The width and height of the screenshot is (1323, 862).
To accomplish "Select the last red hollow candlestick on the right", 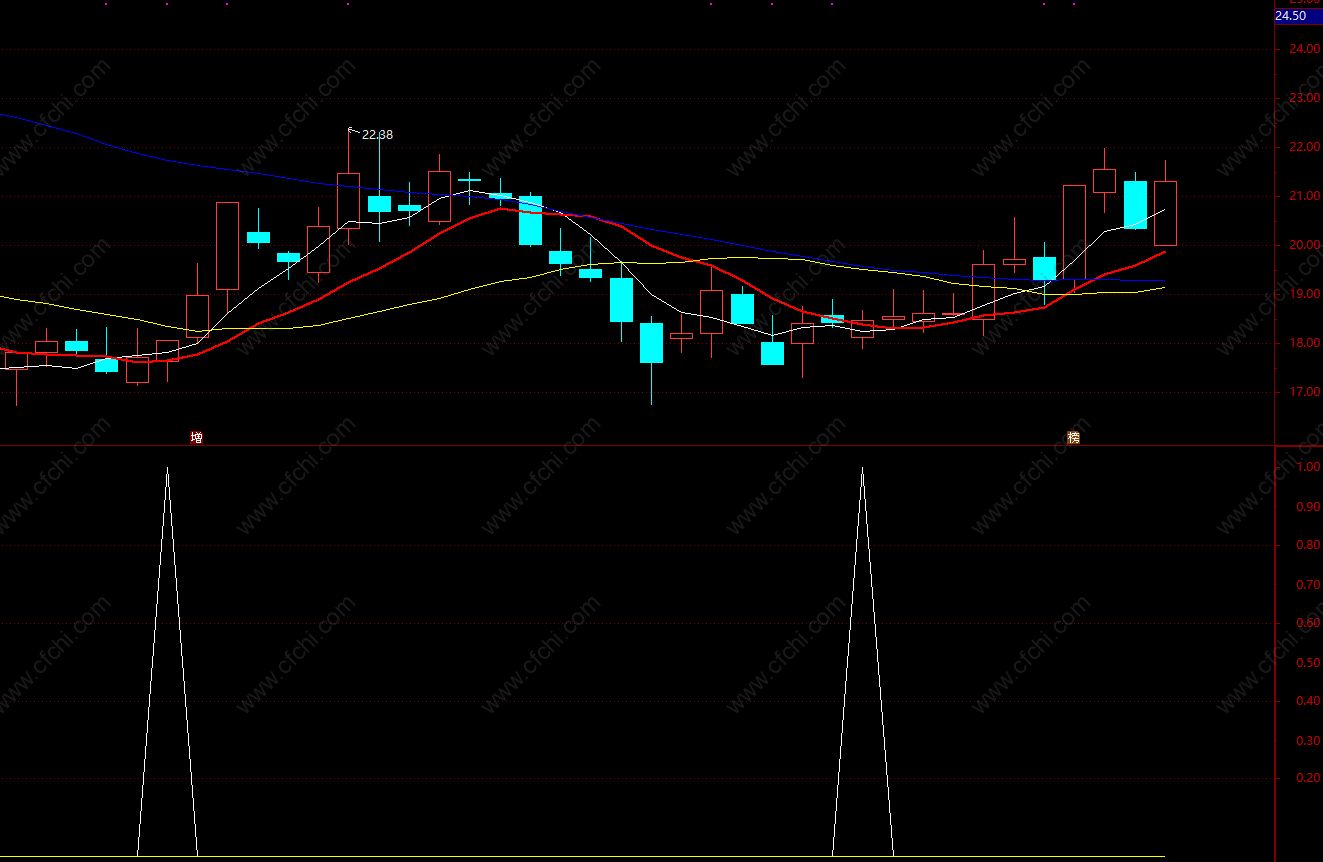I will click(1165, 213).
